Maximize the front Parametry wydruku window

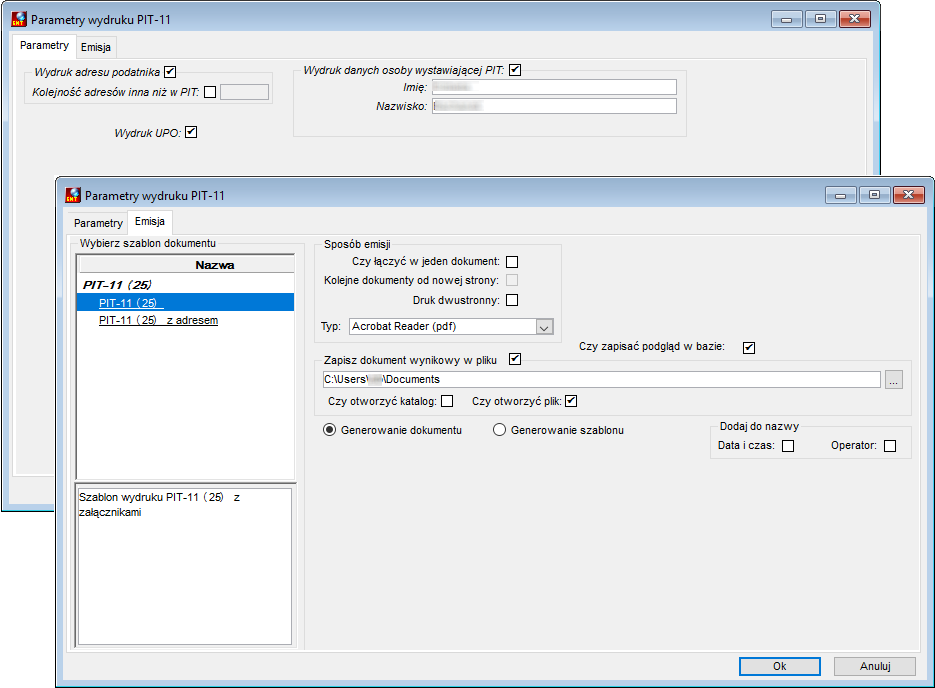click(x=874, y=195)
